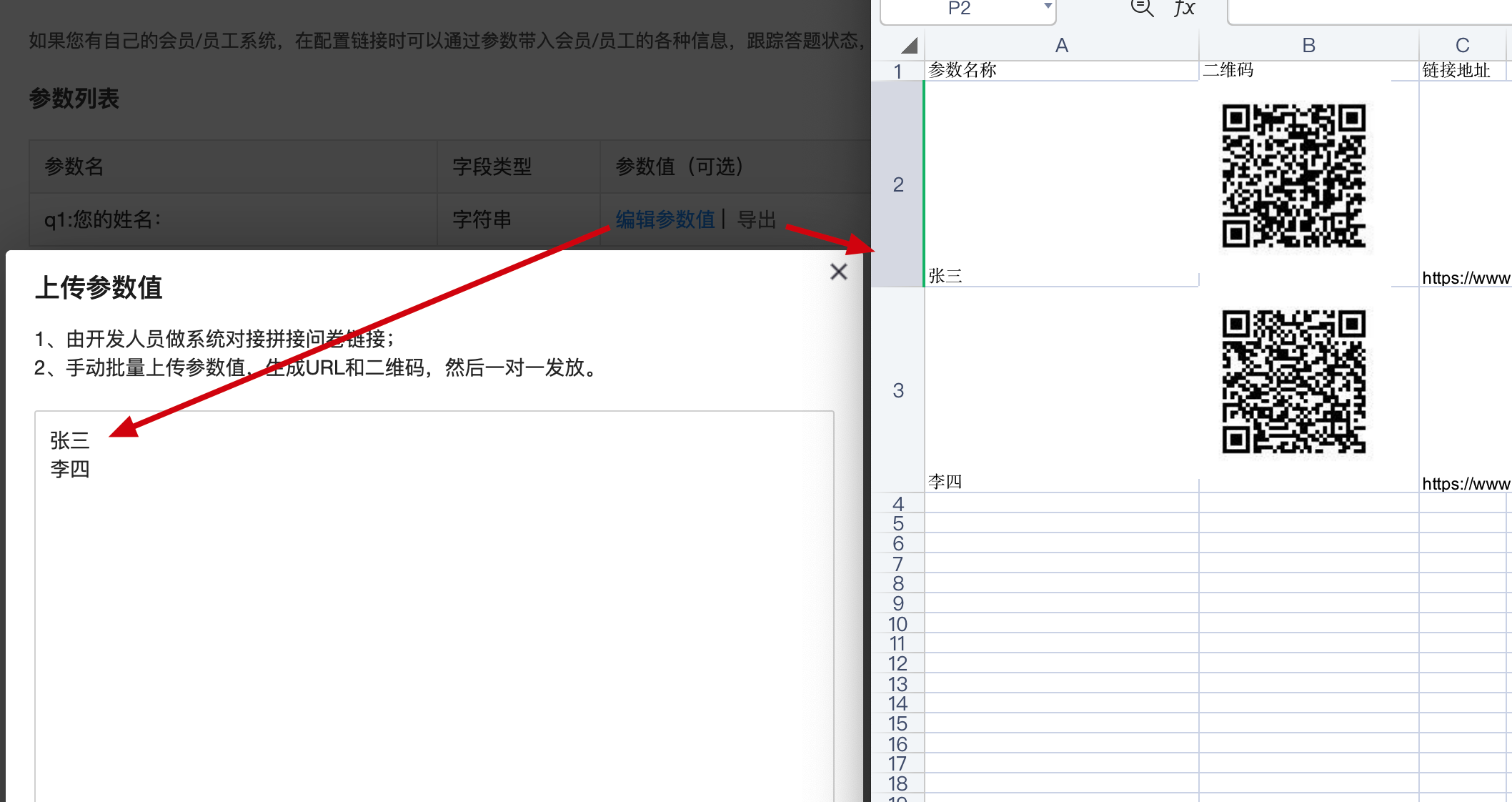Click the QR code image in row 2
This screenshot has width=1512, height=802.
point(1293,176)
